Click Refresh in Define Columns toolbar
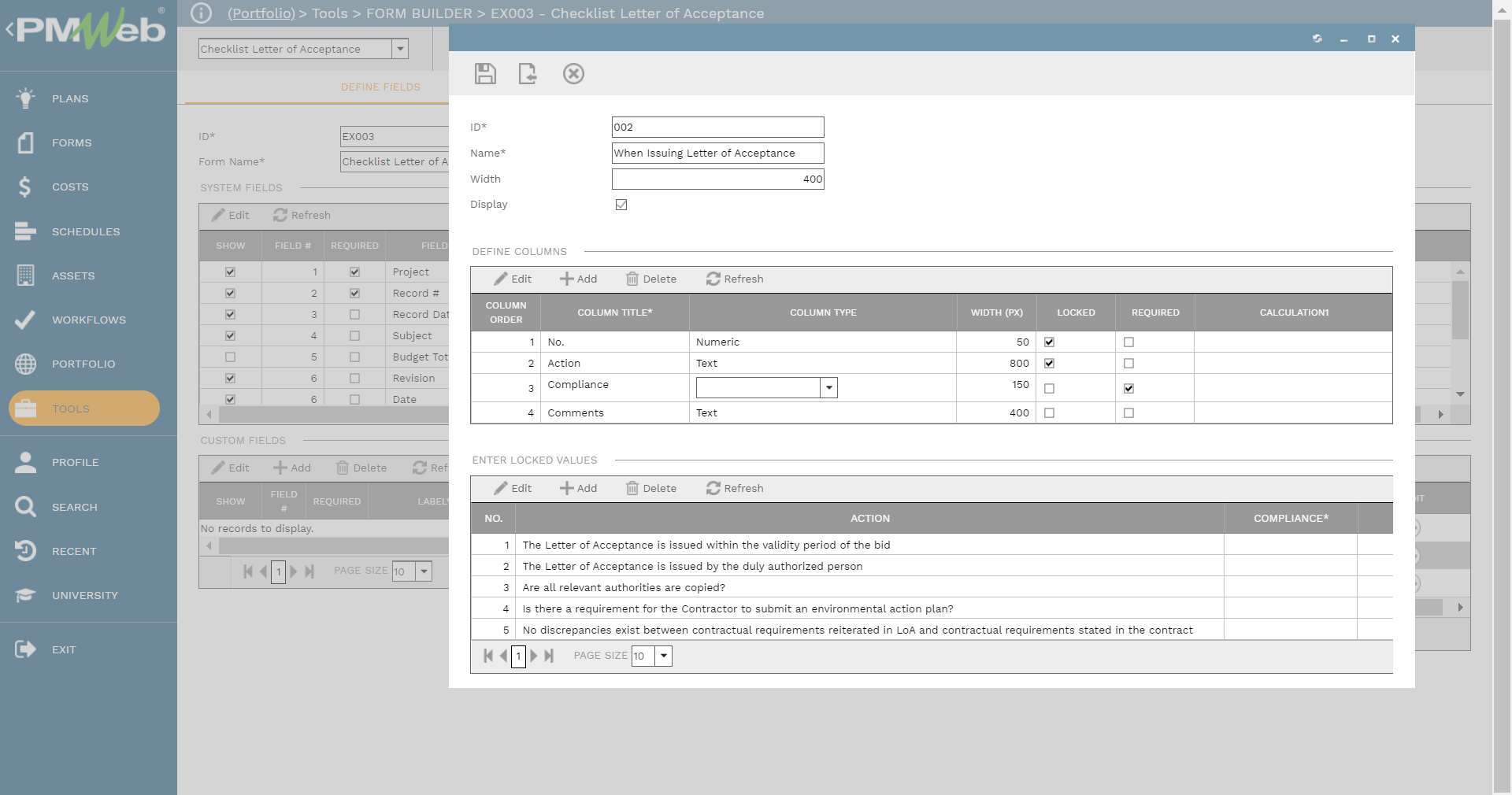Image resolution: width=1512 pixels, height=795 pixels. click(x=735, y=279)
